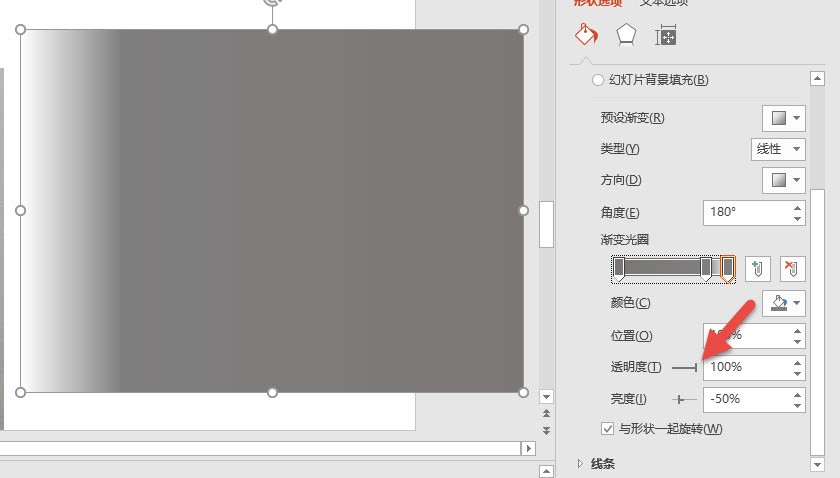
Task: Click the 角度 field showing 180°
Action: click(x=746, y=212)
